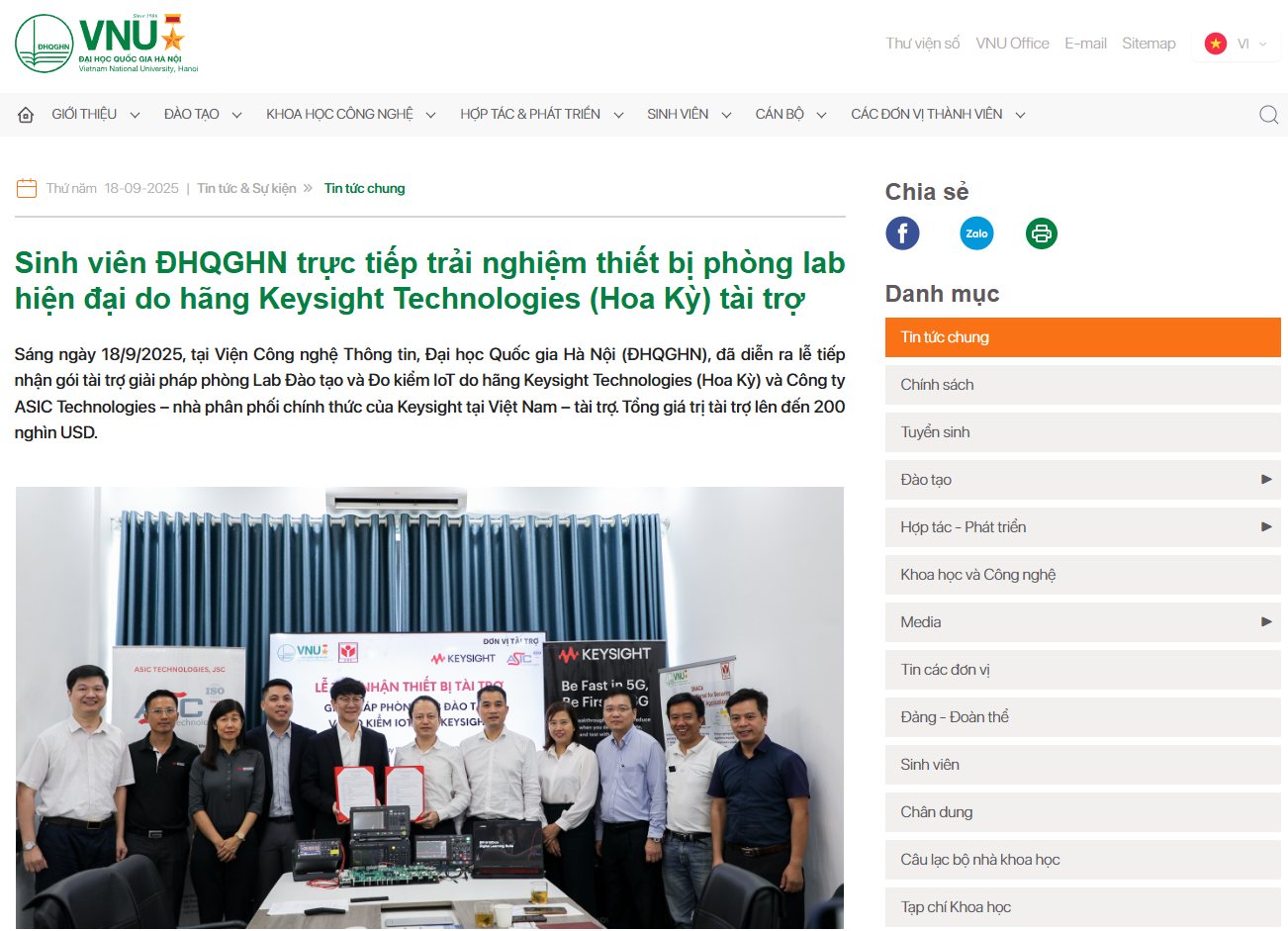Screen dimensions: 1288x931
Task: Click the Tin tức & Sự kiện breadcrumb
Action: click(x=246, y=188)
